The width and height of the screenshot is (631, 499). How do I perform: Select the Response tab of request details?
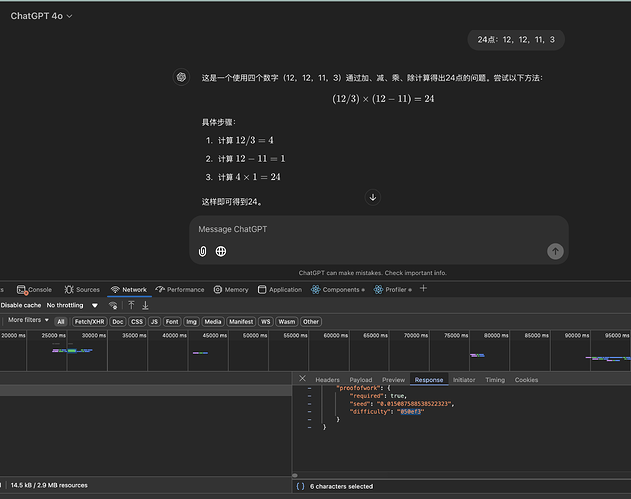click(x=429, y=380)
